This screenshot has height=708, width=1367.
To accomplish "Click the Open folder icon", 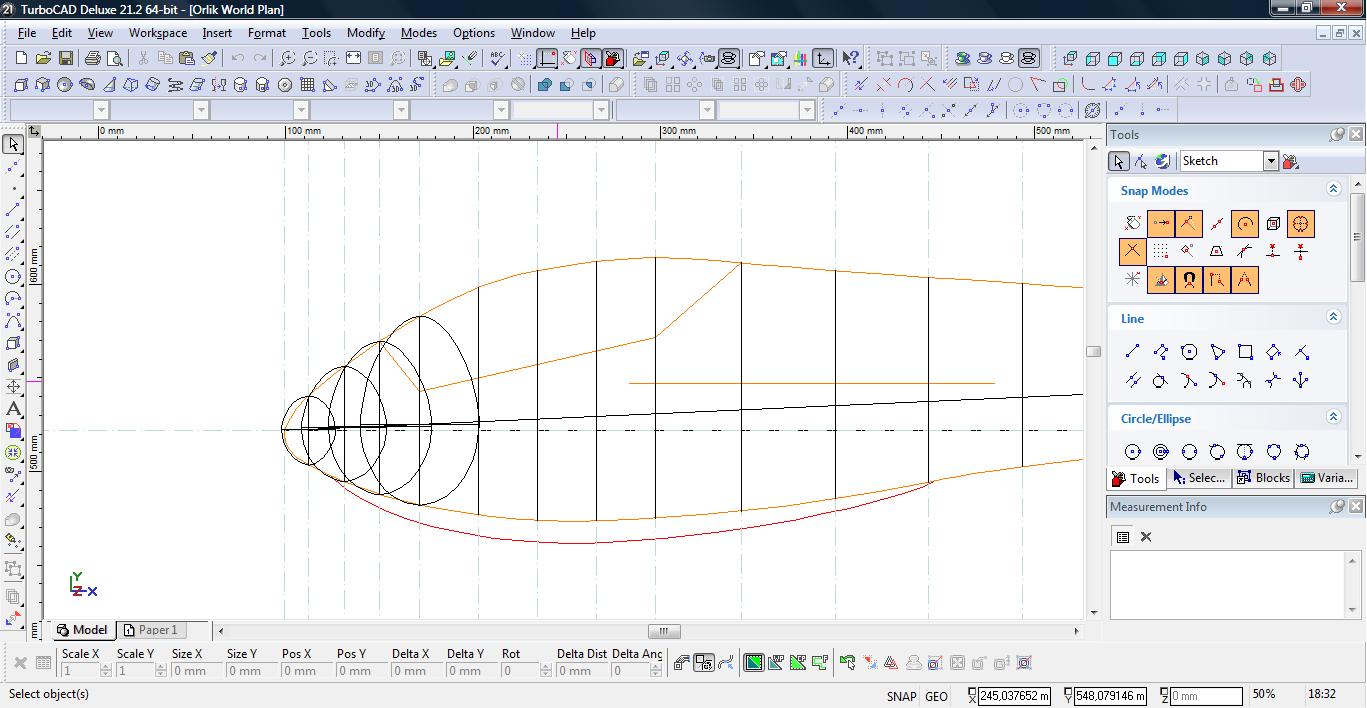I will pos(43,59).
